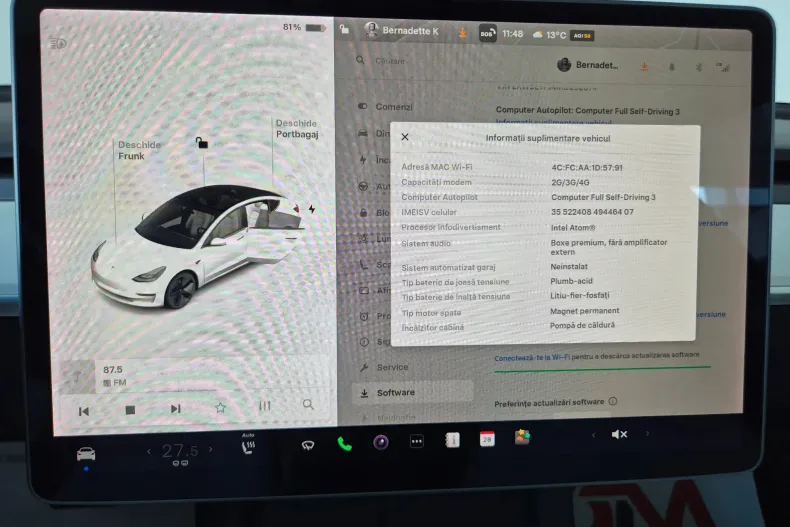
Task: Tap info icon beside Preferințe actualizări software
Action: [613, 401]
